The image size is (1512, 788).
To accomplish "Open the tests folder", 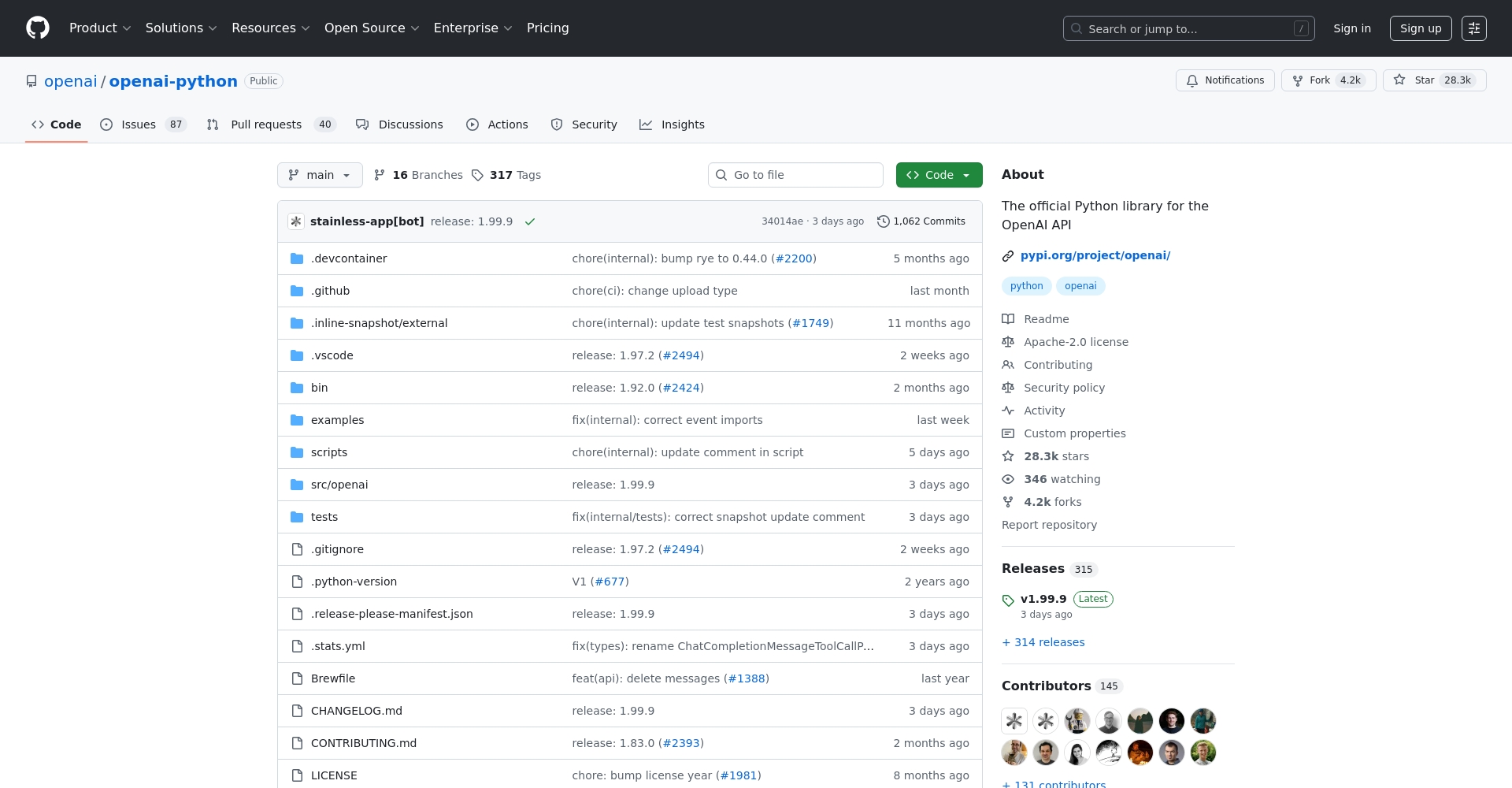I will [x=324, y=517].
